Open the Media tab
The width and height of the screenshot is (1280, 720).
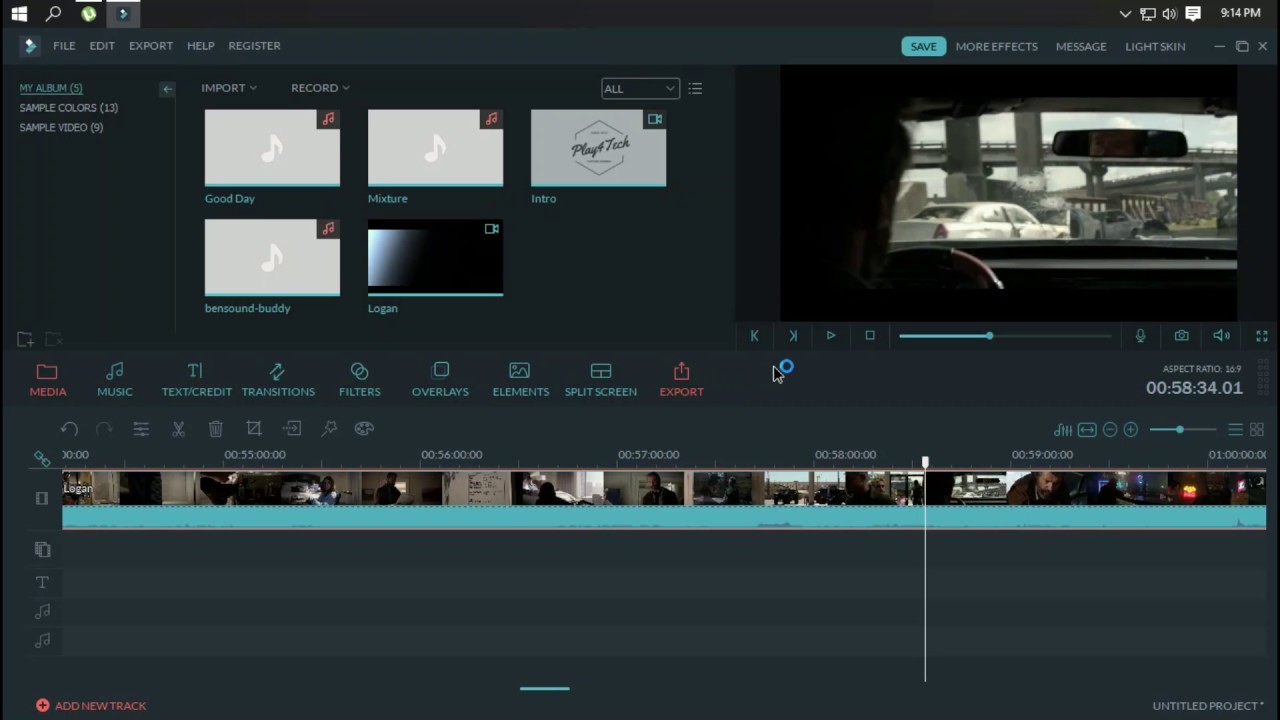[47, 380]
